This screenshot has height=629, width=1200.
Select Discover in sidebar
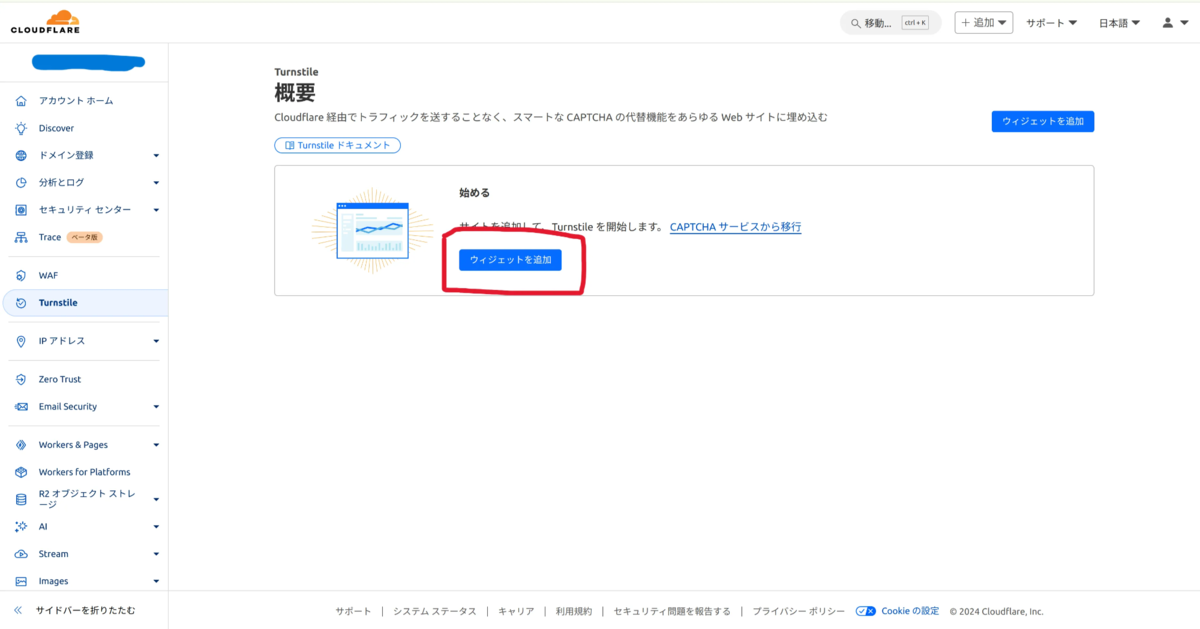pyautogui.click(x=56, y=128)
